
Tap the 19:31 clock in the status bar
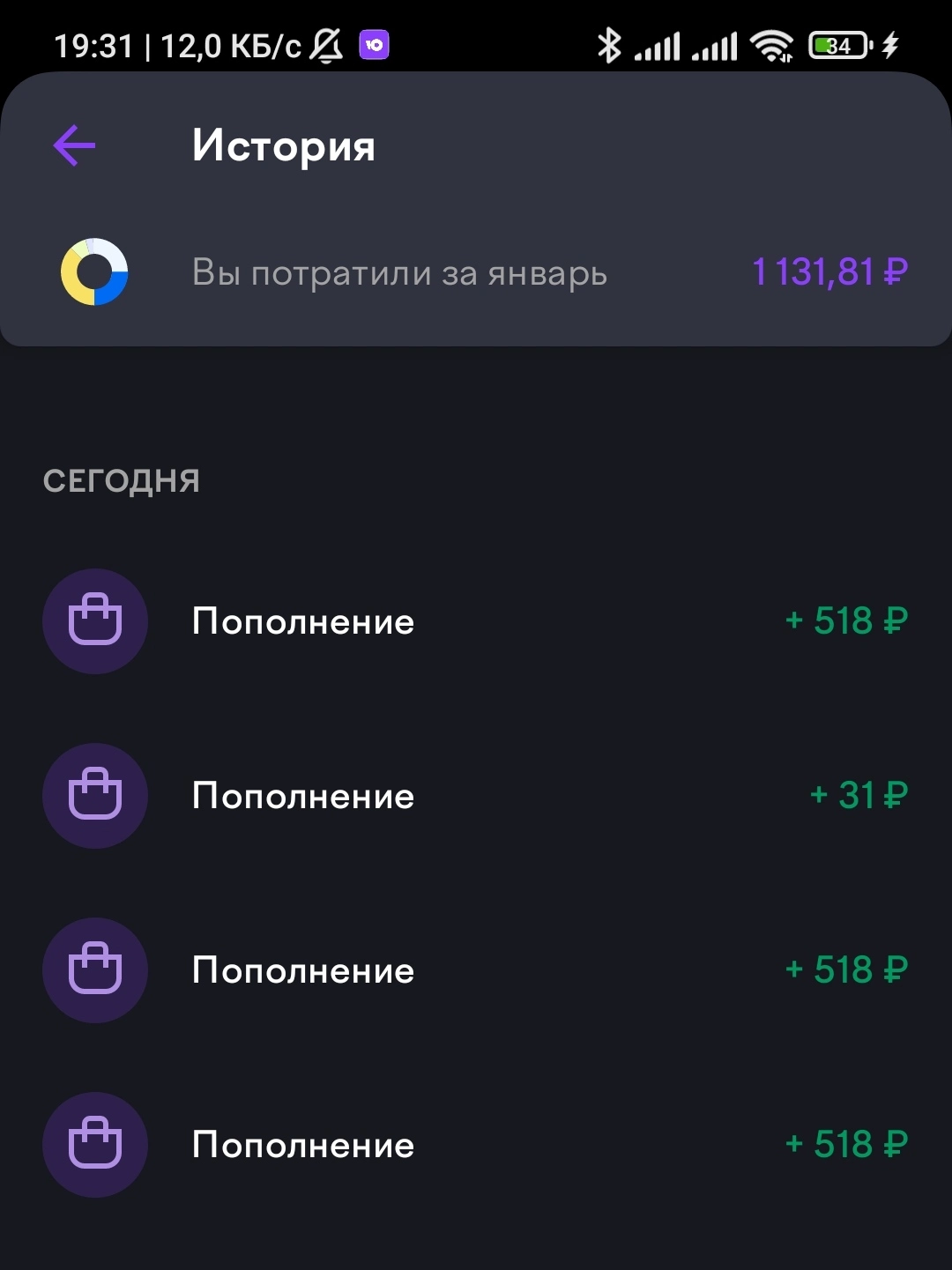pos(93,46)
